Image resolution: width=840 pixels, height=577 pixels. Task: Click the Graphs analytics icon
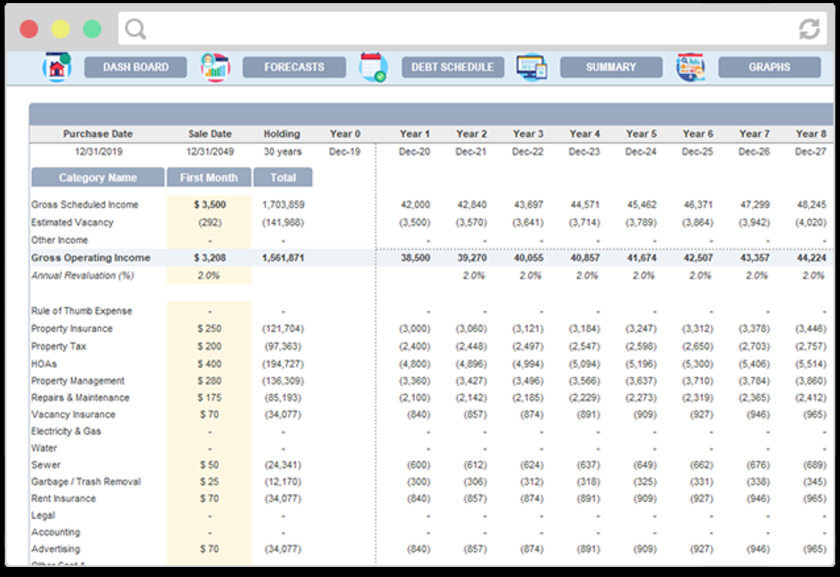coord(690,67)
